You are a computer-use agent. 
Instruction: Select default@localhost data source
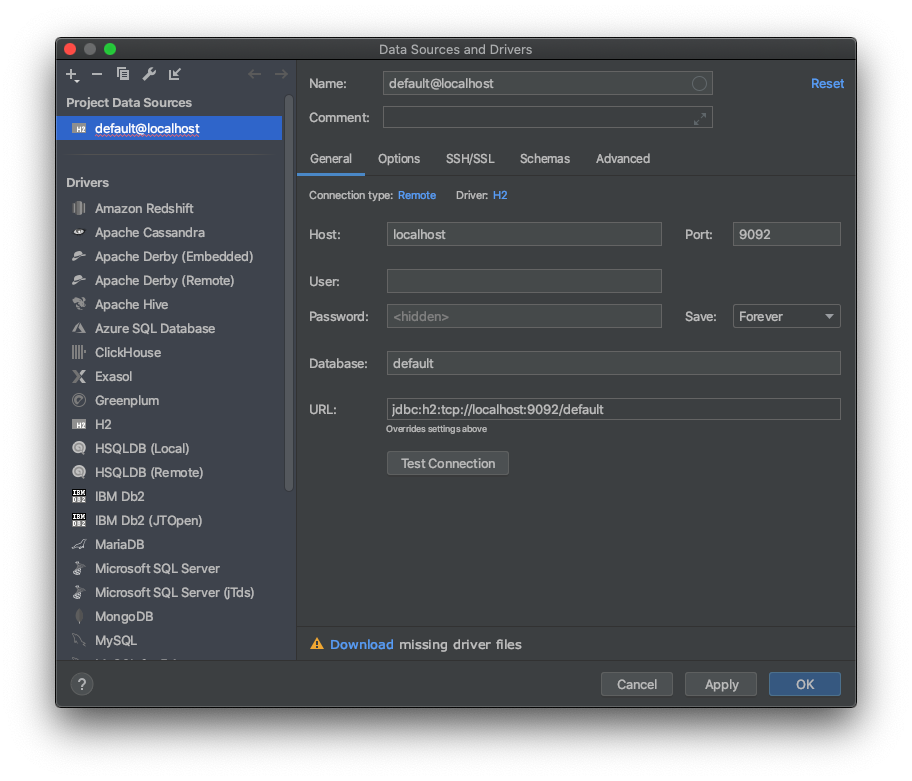click(x=169, y=129)
